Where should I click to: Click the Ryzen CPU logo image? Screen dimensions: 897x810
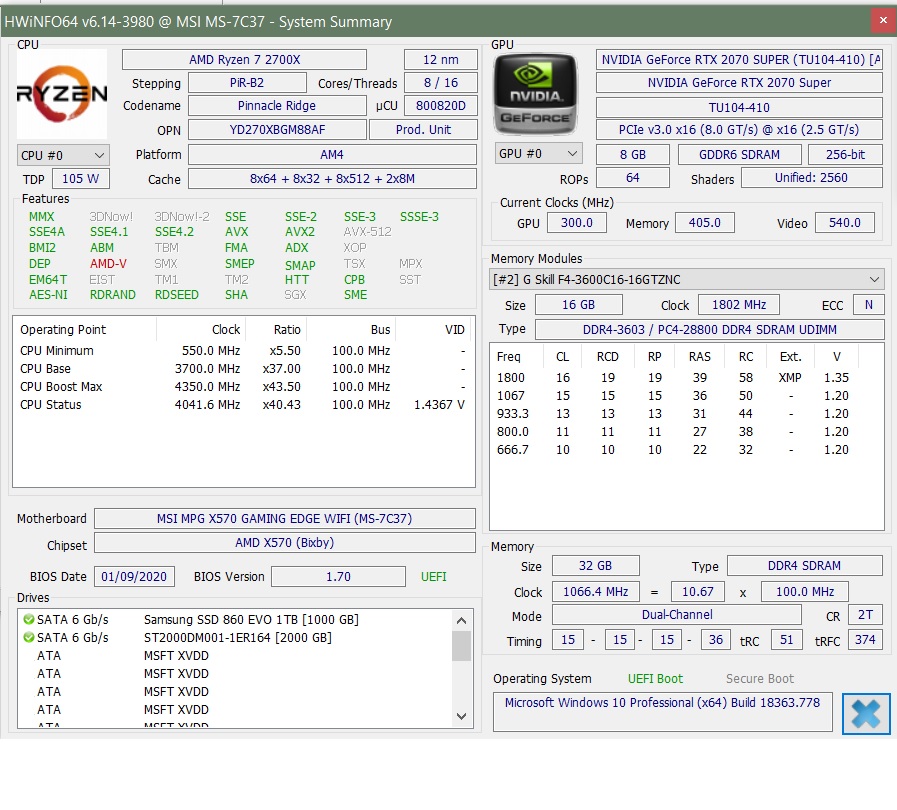pyautogui.click(x=62, y=94)
